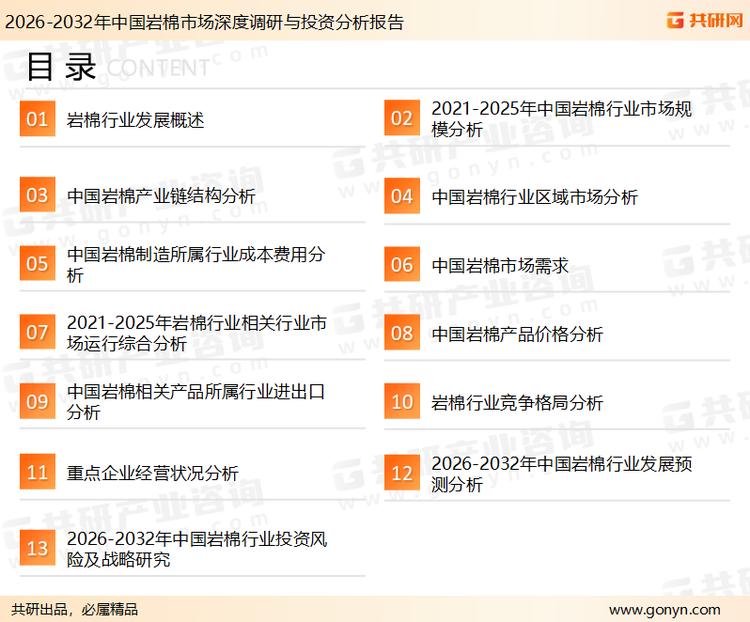Click the orange 12 number box

pyautogui.click(x=402, y=473)
